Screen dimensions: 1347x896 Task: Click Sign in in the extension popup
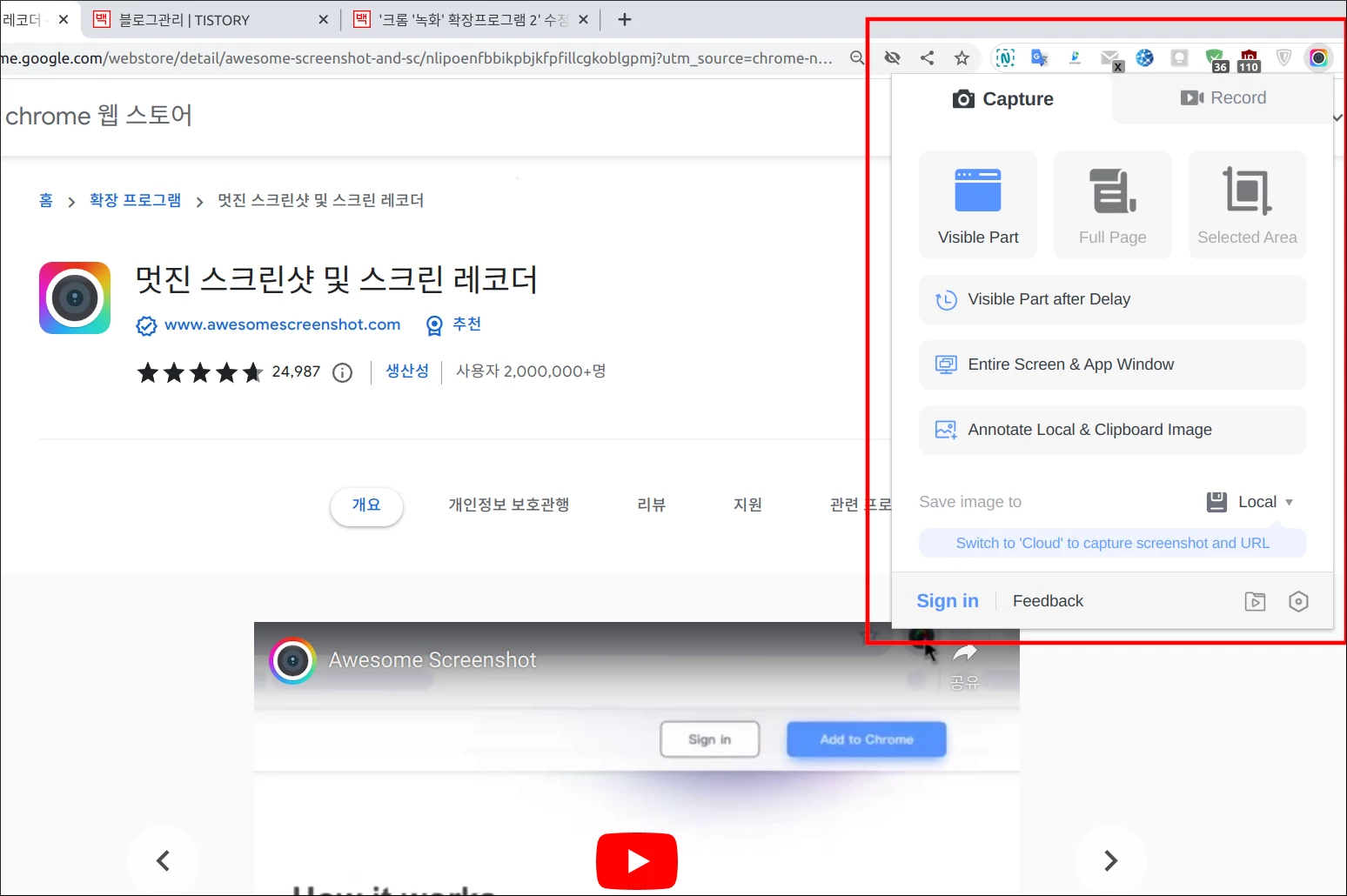point(948,601)
